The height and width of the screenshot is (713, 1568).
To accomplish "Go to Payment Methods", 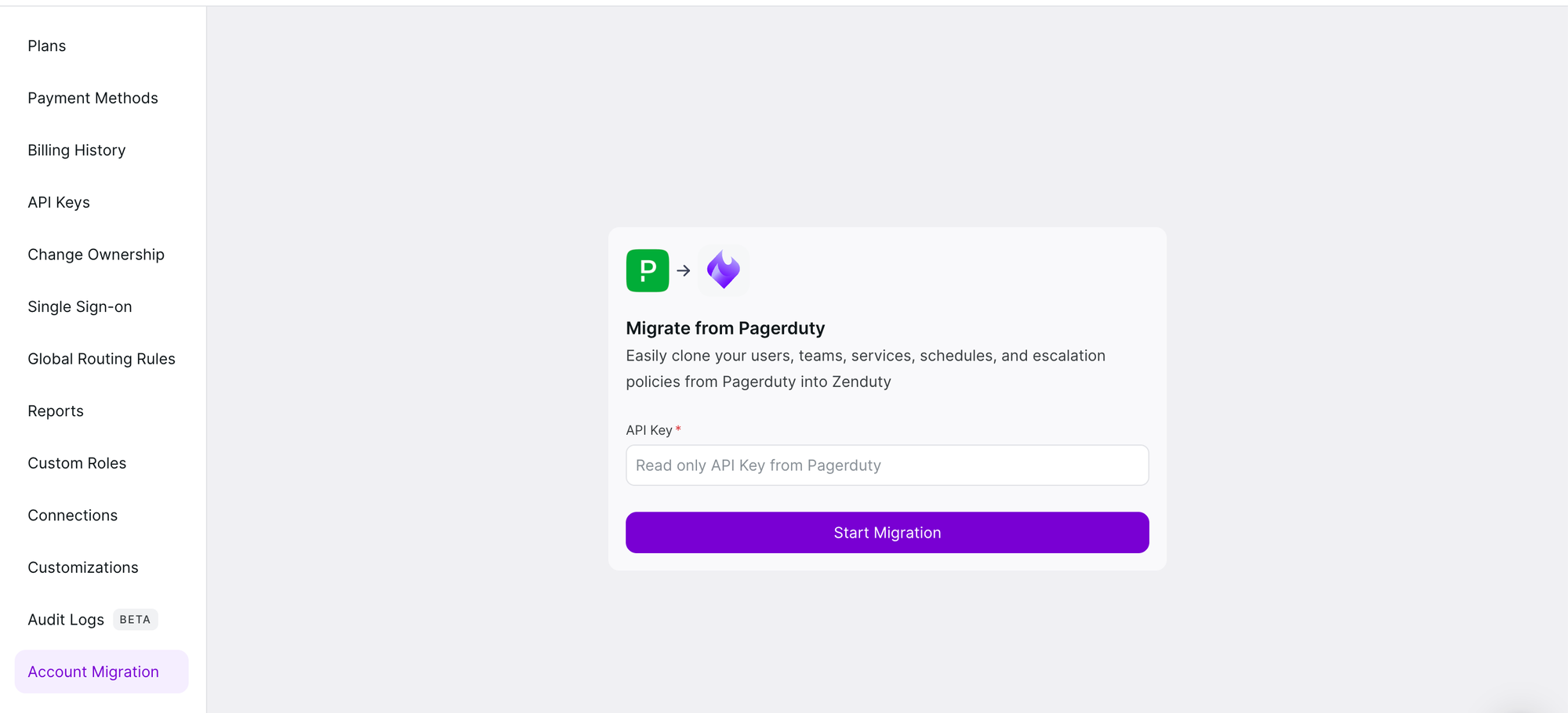I will [x=93, y=98].
